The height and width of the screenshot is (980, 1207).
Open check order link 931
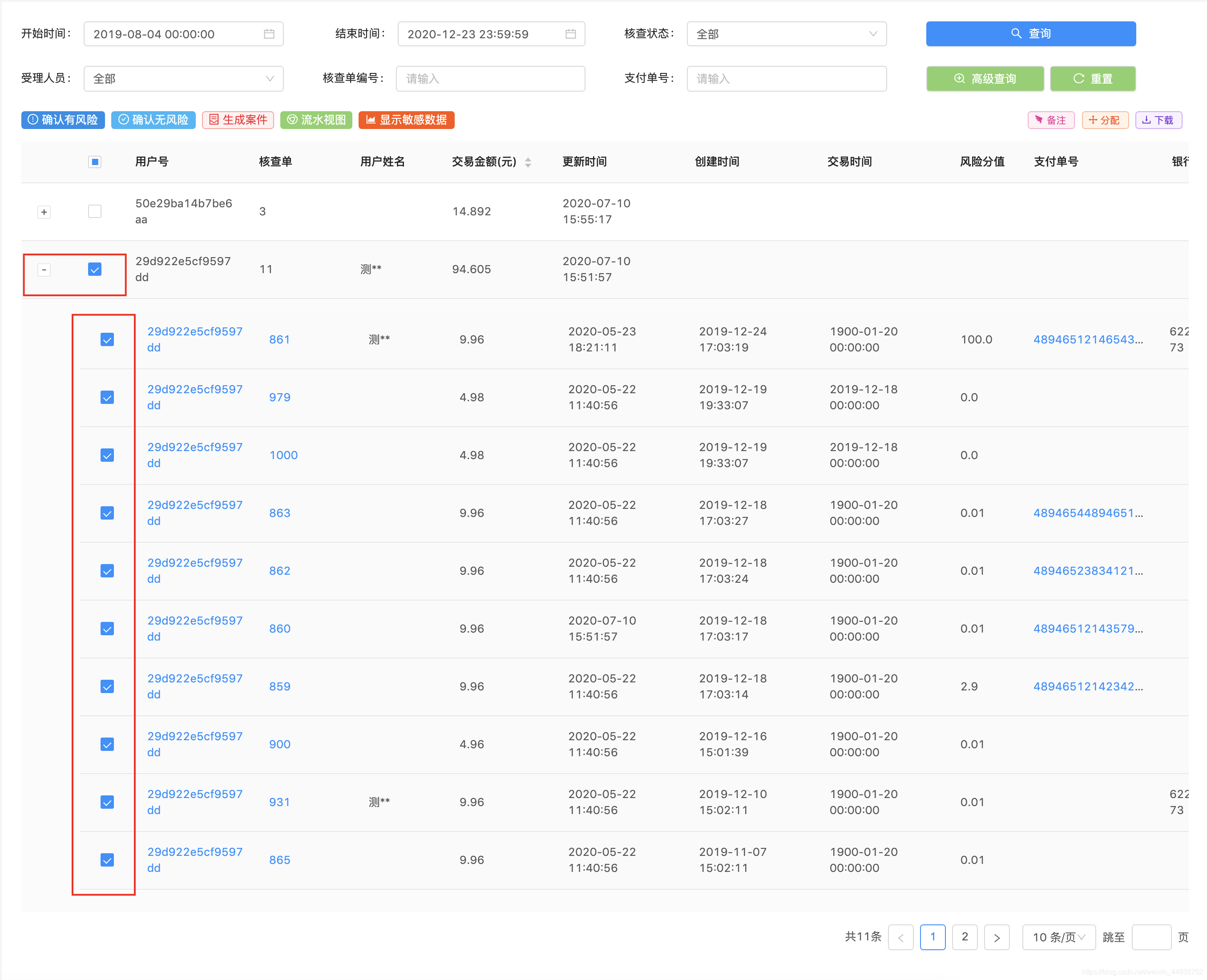279,802
